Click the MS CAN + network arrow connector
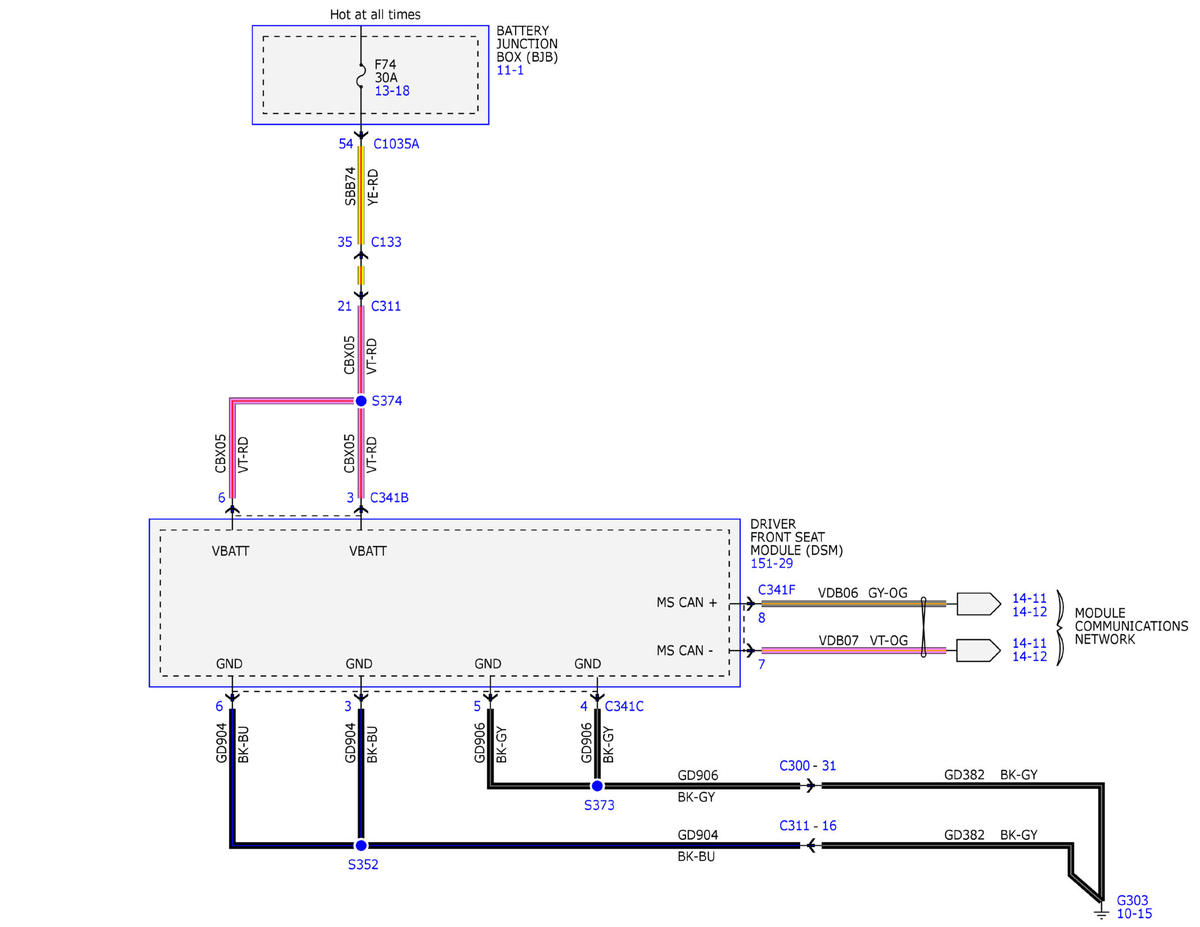Viewport: 1200px width, 927px height. tap(977, 603)
